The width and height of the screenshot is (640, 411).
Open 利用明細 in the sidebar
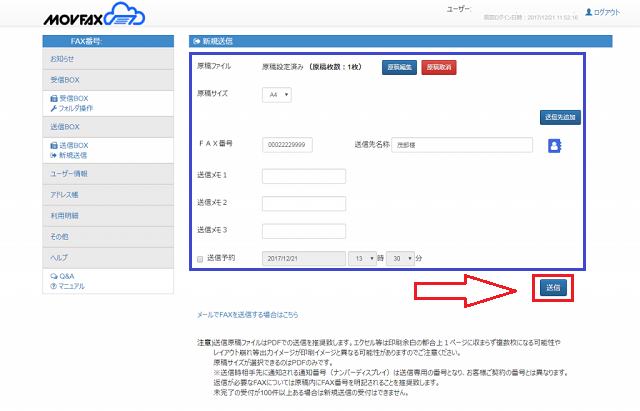108,216
